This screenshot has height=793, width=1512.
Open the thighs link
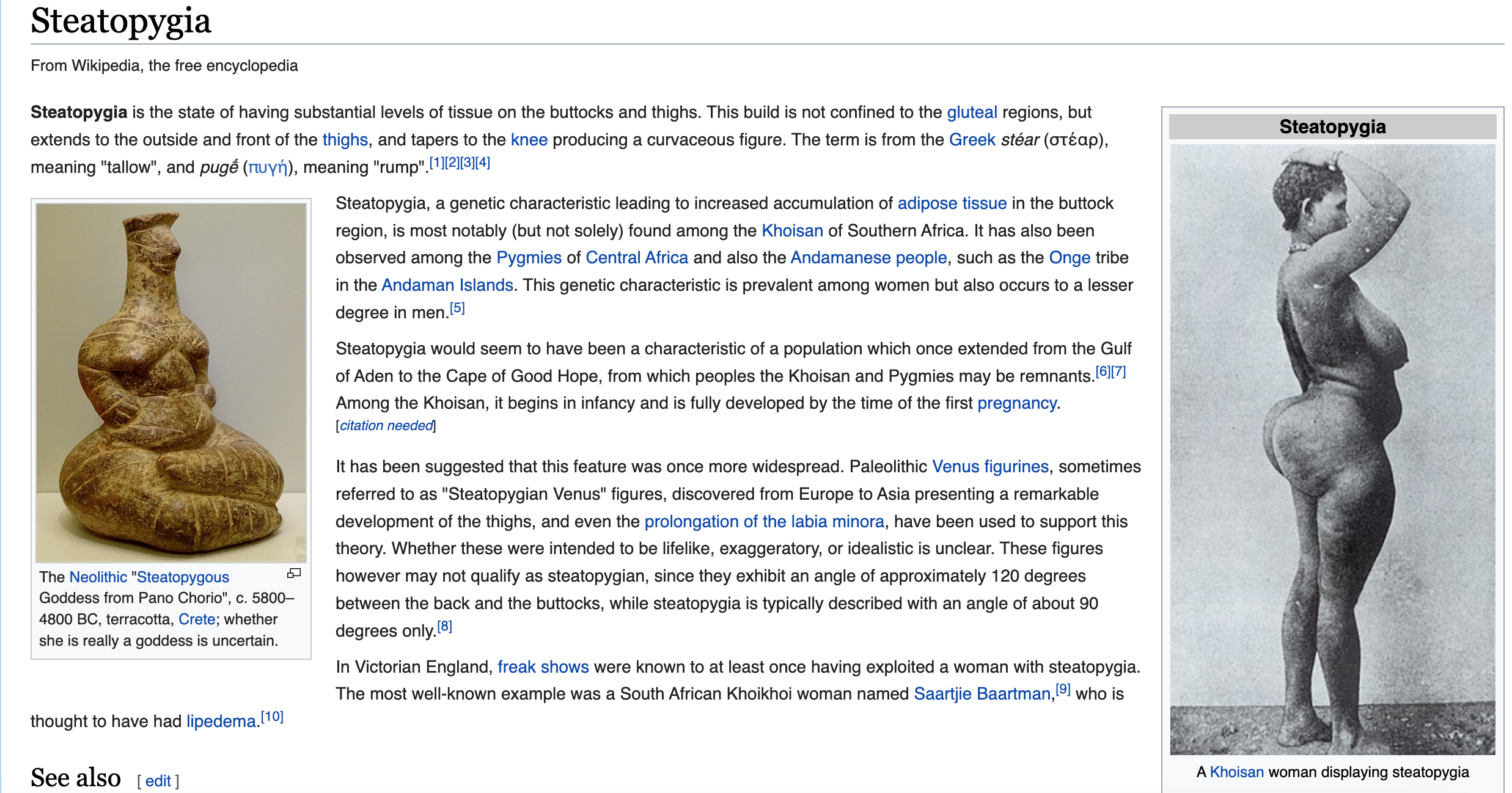345,140
